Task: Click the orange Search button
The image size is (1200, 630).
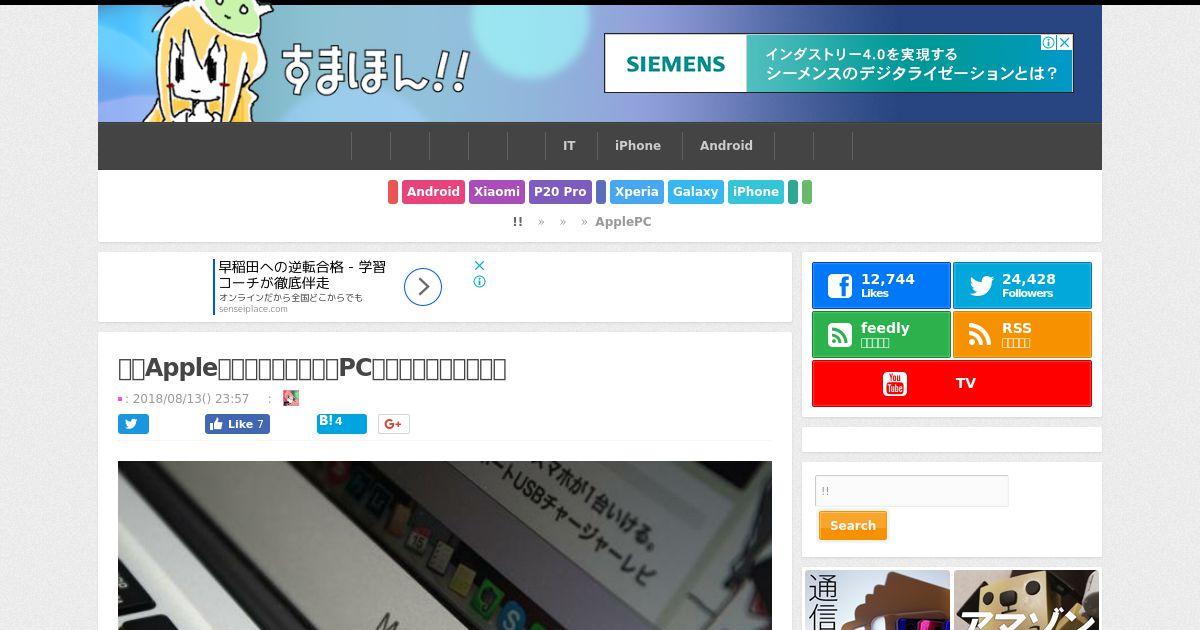Action: click(x=853, y=526)
